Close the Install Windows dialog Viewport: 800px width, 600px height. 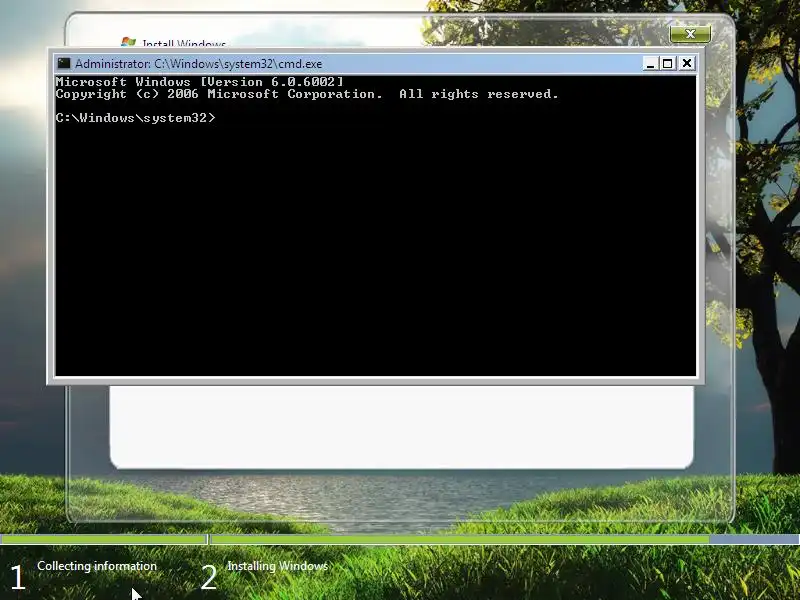[x=690, y=34]
